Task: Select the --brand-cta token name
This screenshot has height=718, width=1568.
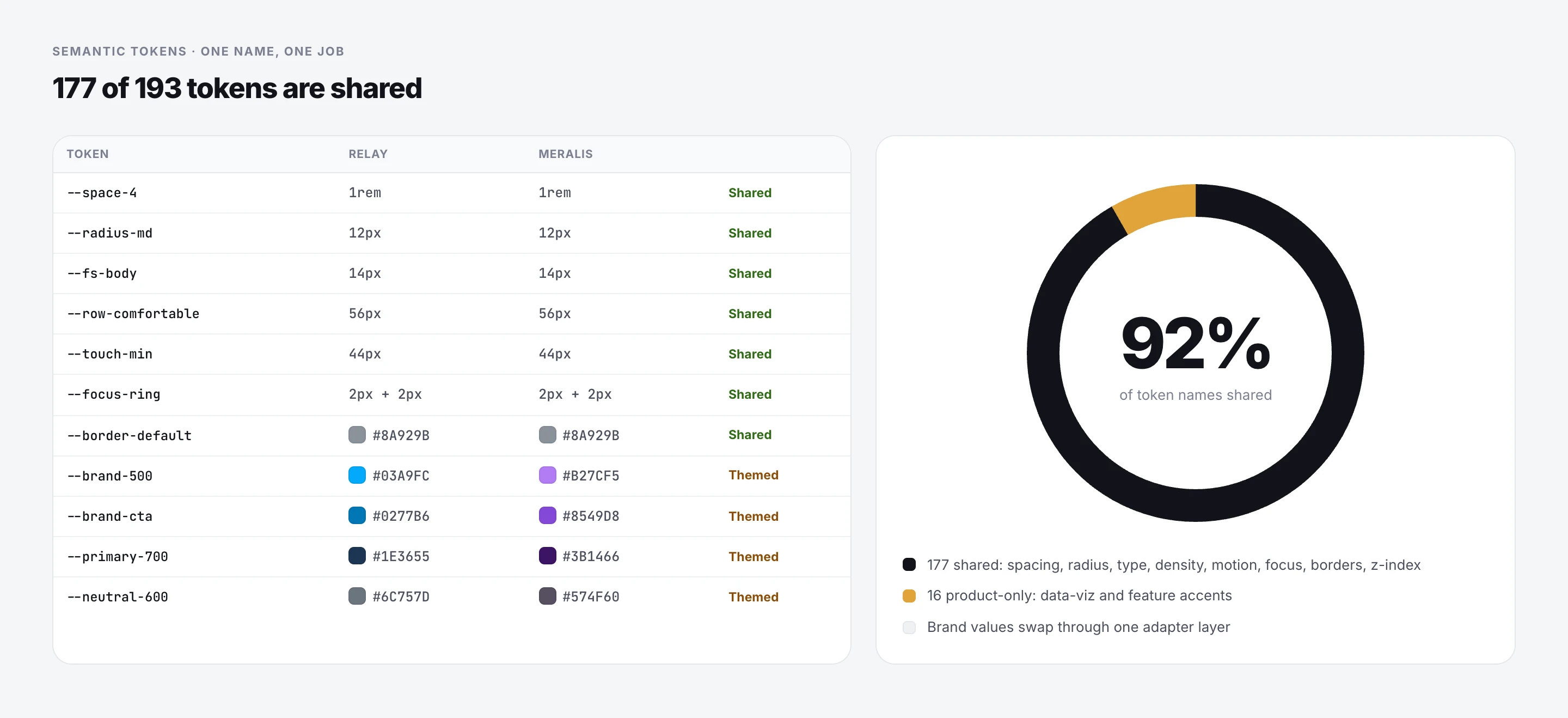Action: point(109,516)
